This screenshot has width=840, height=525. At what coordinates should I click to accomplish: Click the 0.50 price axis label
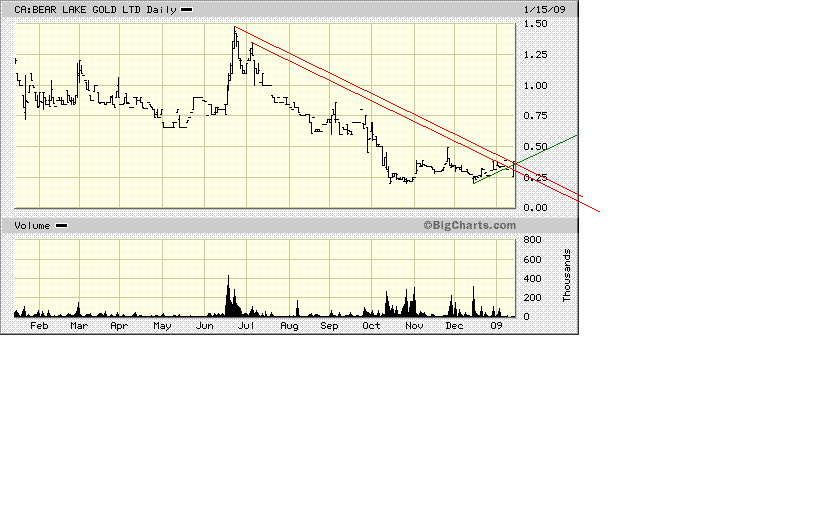(536, 147)
